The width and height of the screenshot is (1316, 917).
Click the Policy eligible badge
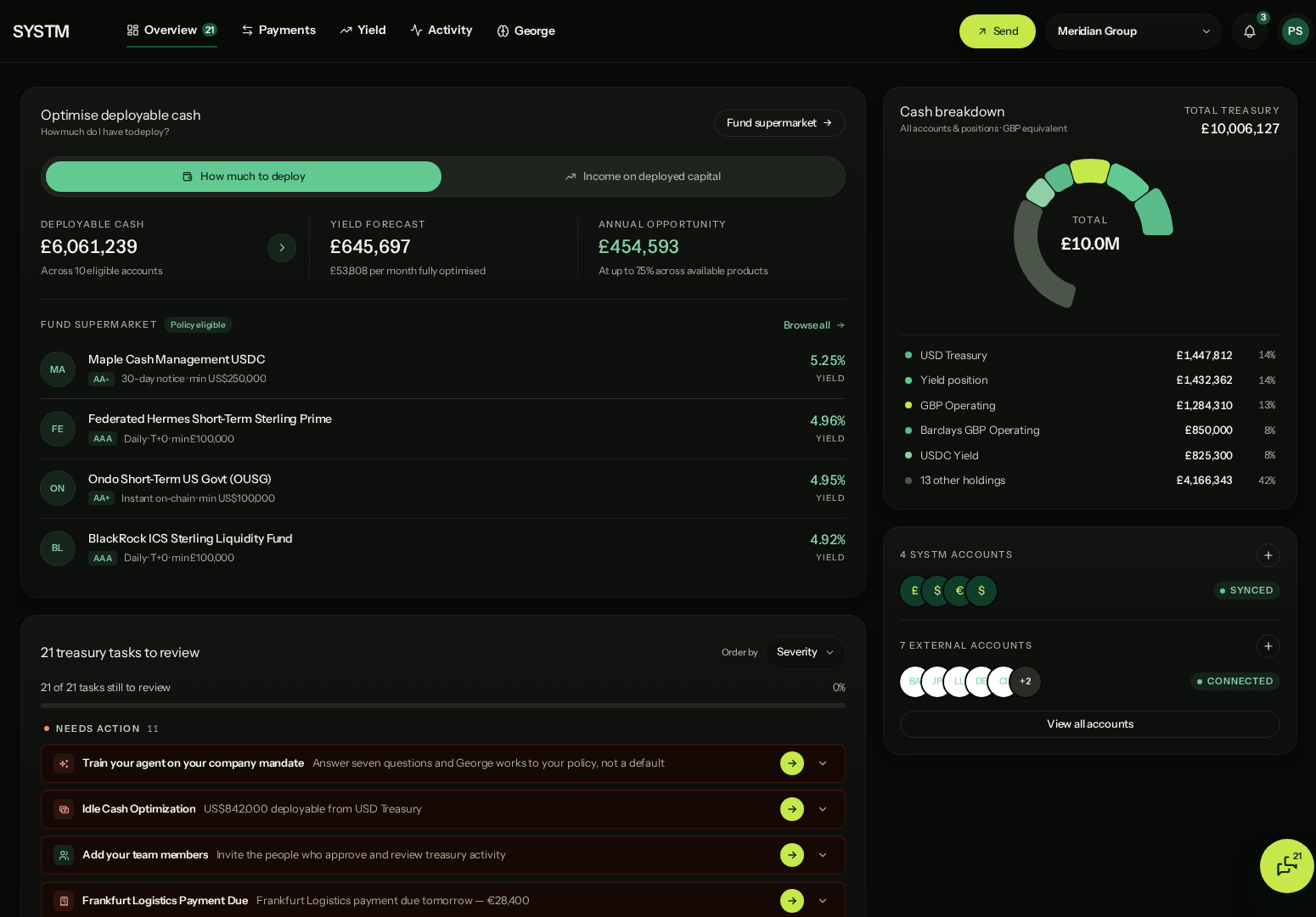click(198, 325)
